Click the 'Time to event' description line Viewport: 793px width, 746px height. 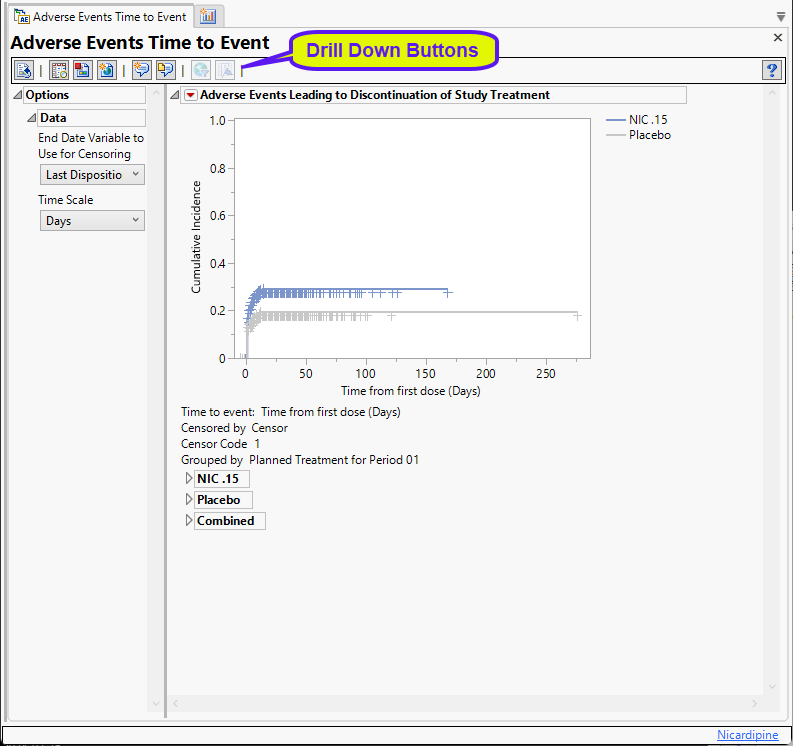pyautogui.click(x=291, y=412)
